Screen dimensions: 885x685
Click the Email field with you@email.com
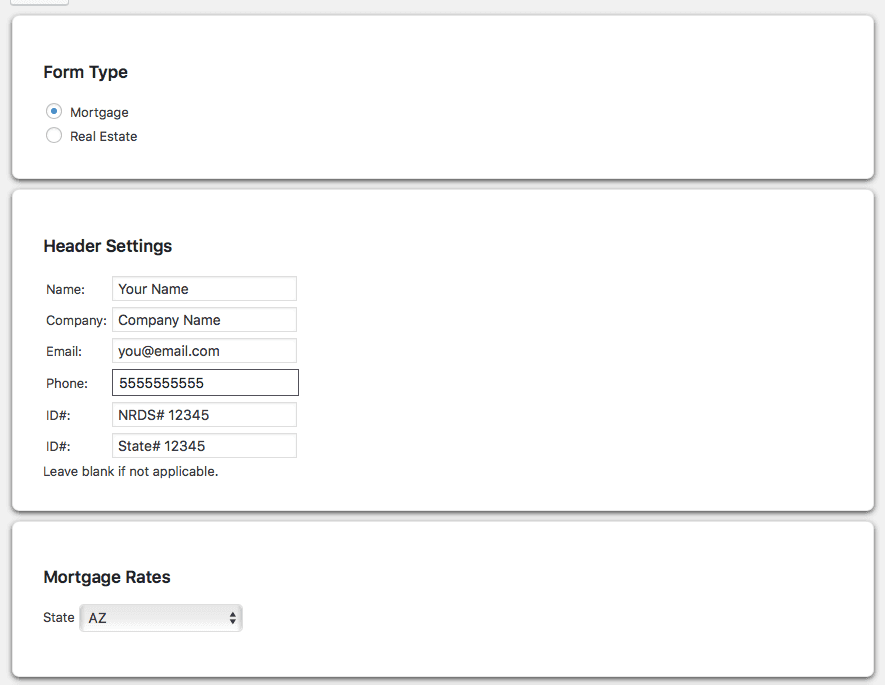[204, 351]
